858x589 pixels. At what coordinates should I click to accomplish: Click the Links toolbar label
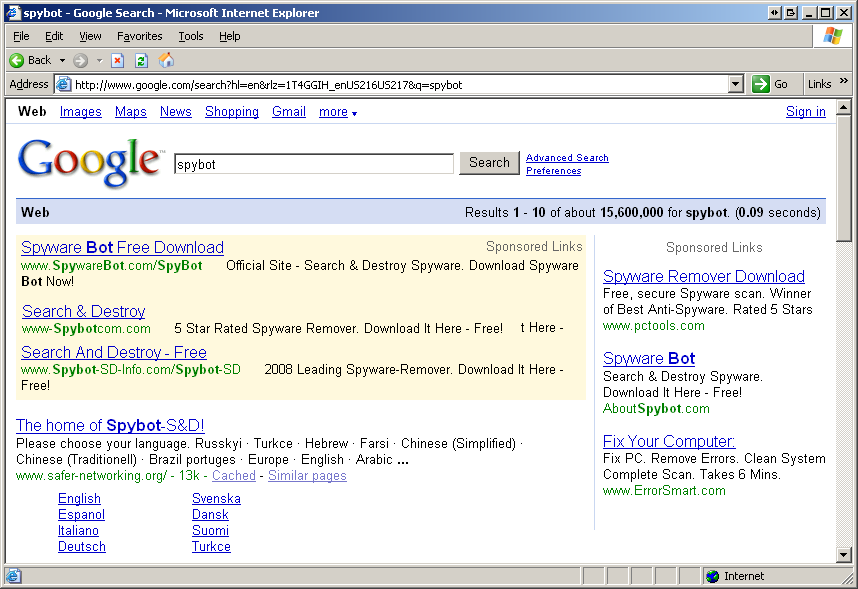click(819, 84)
